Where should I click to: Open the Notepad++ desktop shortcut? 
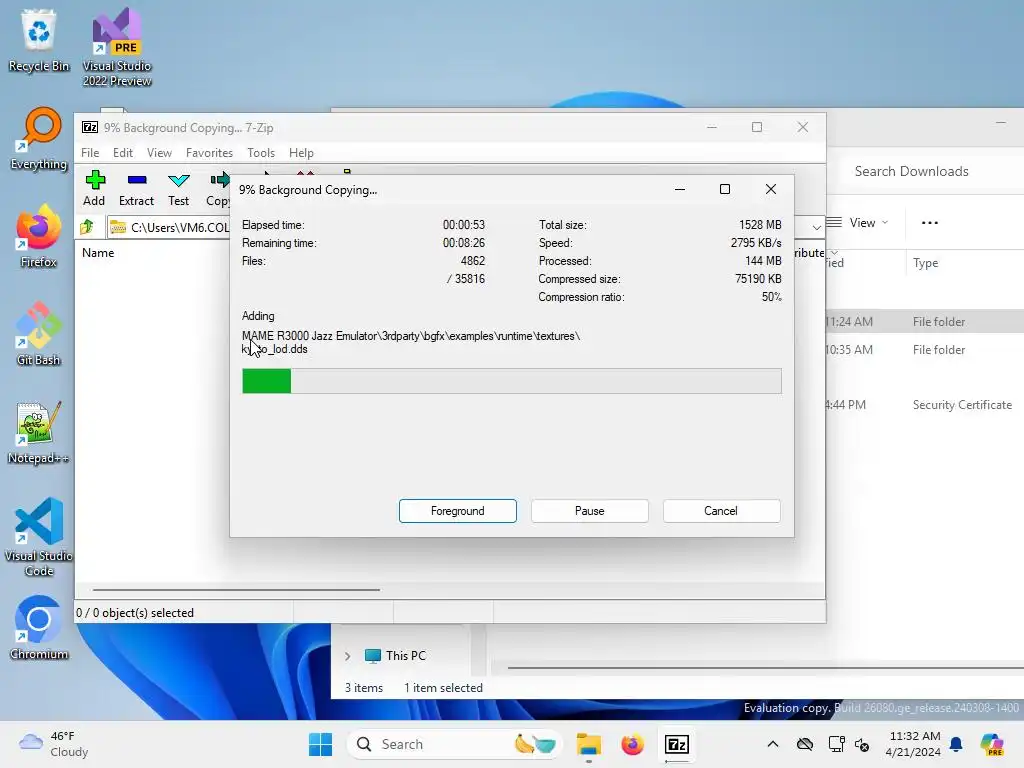pyautogui.click(x=39, y=432)
